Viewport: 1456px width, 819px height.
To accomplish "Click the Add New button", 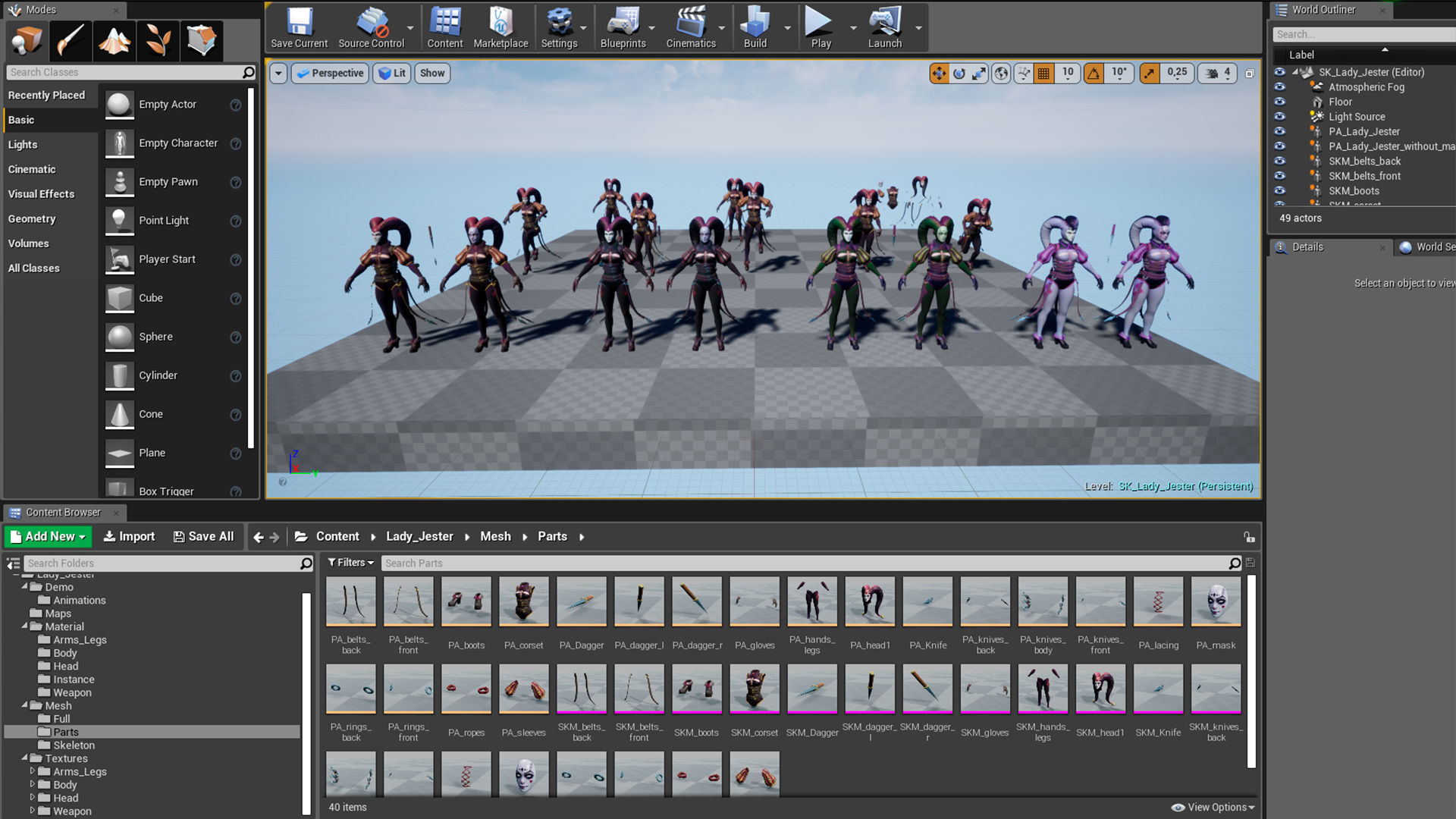I will [48, 536].
